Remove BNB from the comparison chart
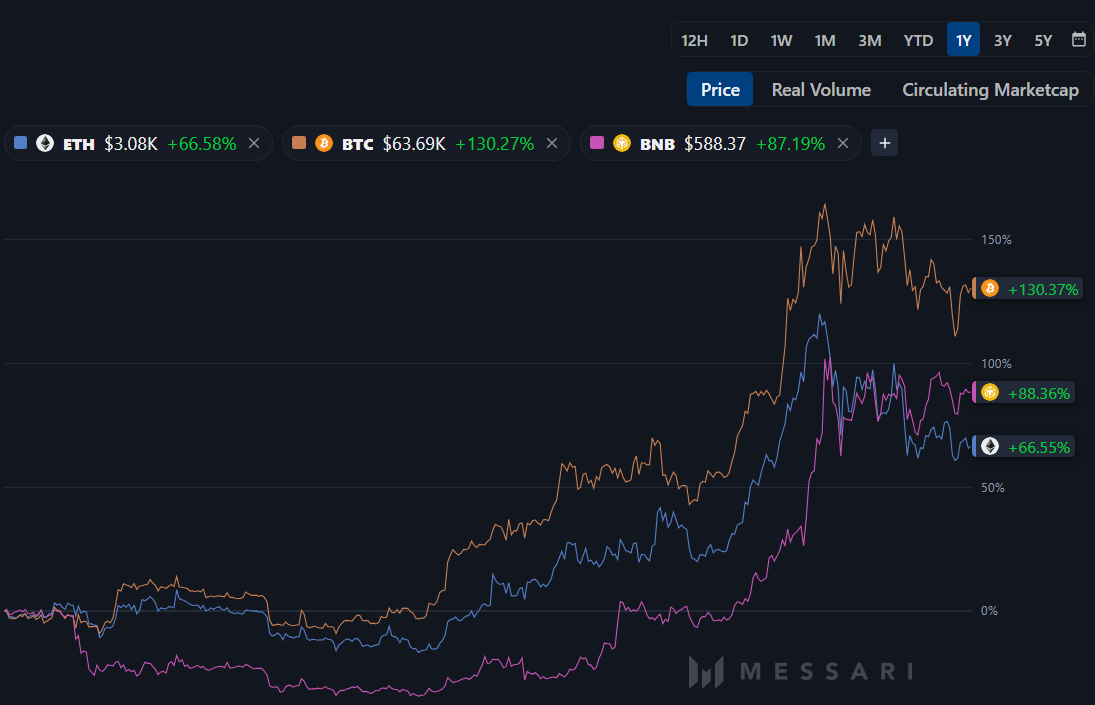 pyautogui.click(x=843, y=143)
